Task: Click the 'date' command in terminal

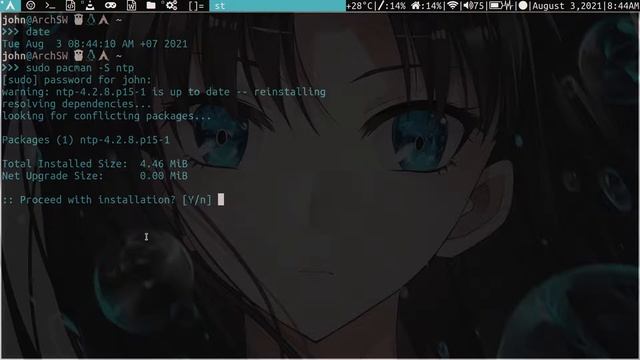Action: 38,32
